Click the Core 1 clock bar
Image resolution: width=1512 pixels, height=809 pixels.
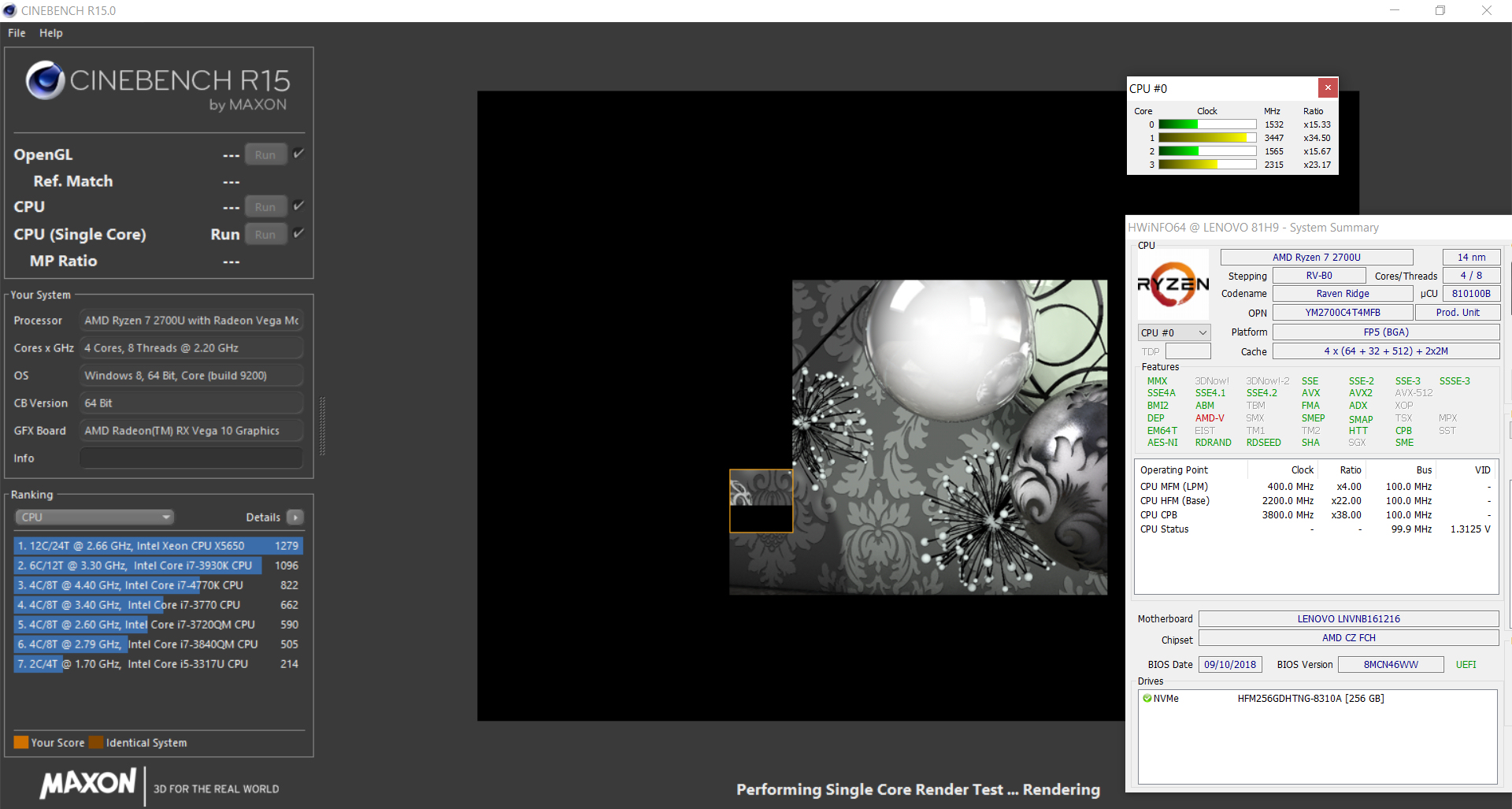[x=1207, y=138]
